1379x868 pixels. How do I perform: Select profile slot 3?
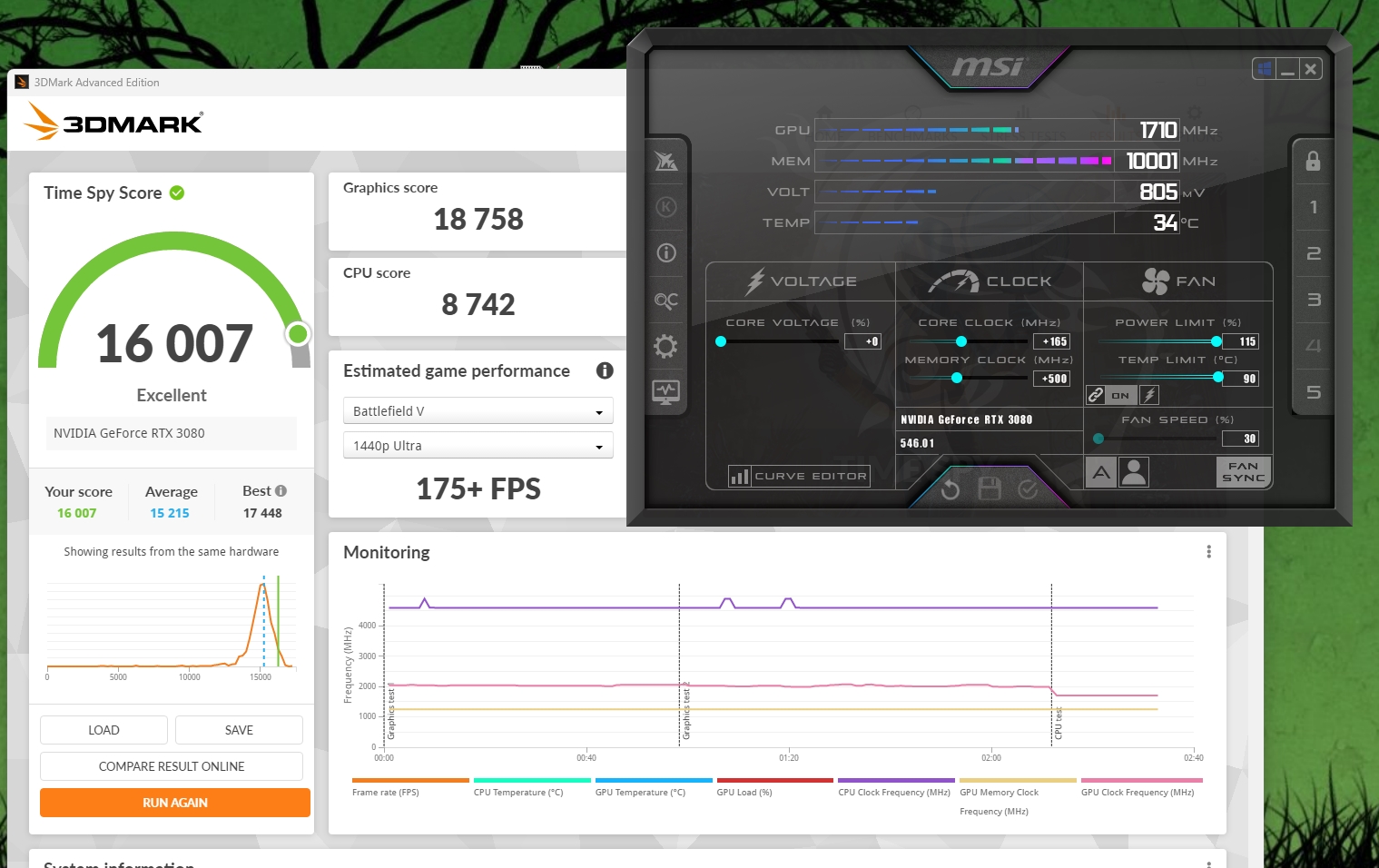click(1313, 300)
